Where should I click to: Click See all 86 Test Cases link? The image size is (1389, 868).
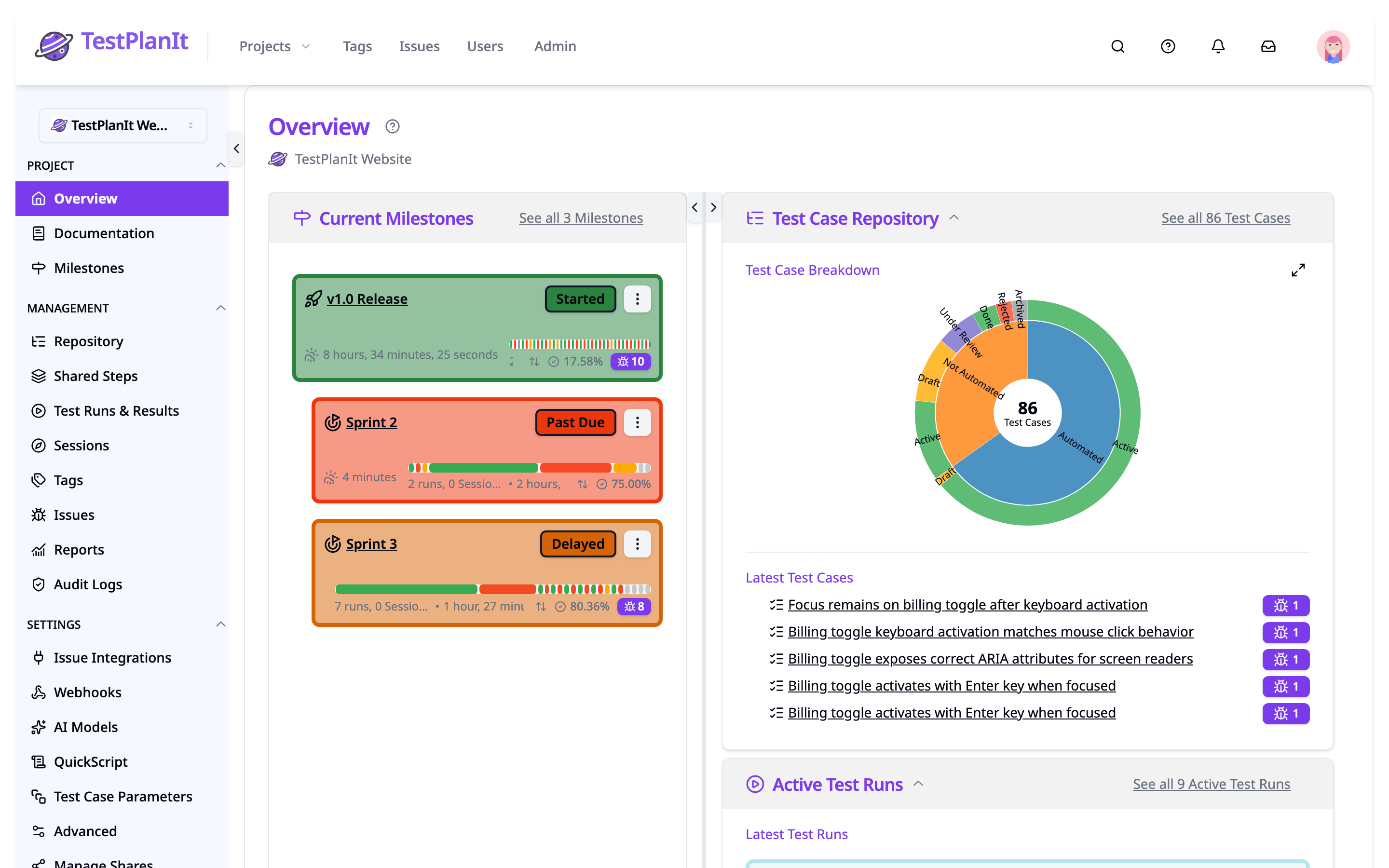coord(1226,218)
